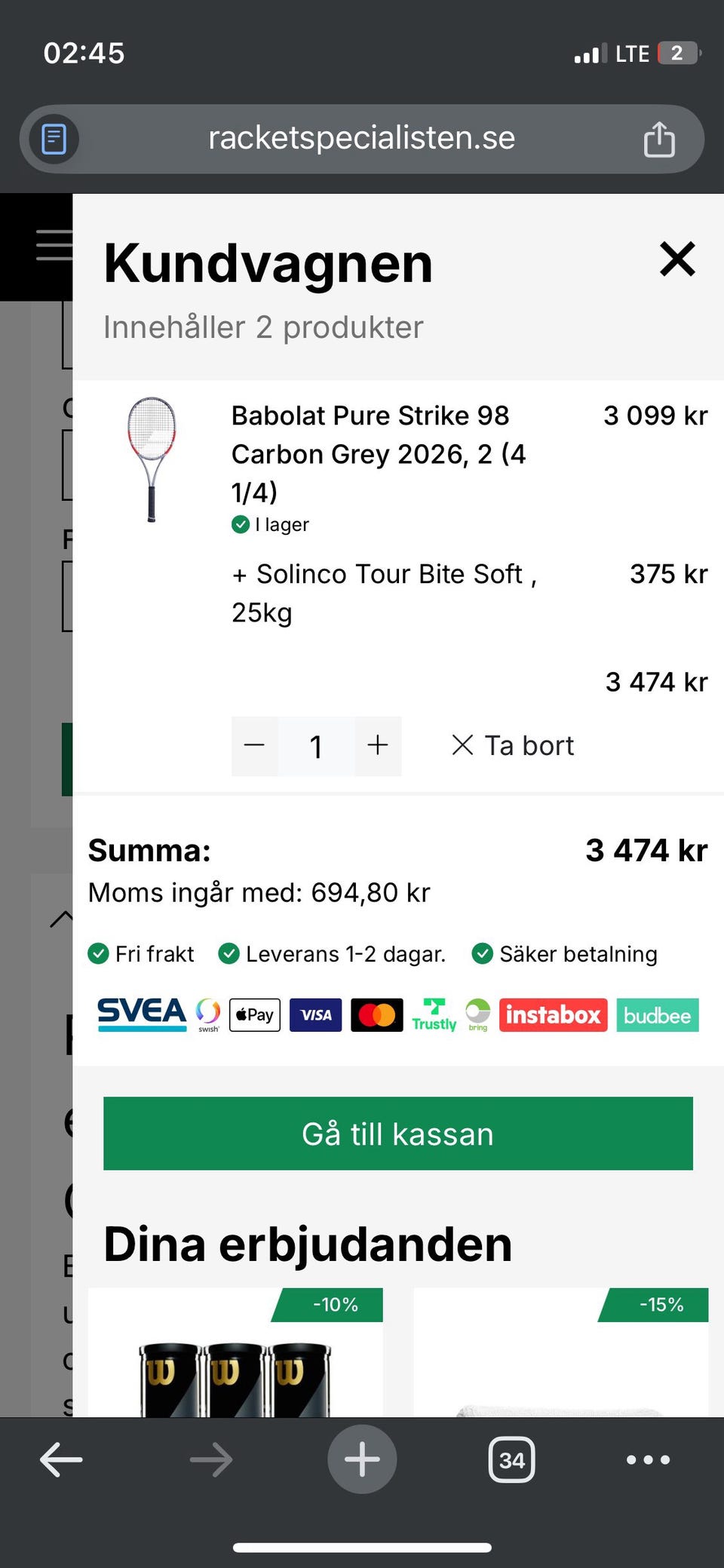Increase quantity with the plus button
This screenshot has width=724, height=1568.
tap(378, 746)
